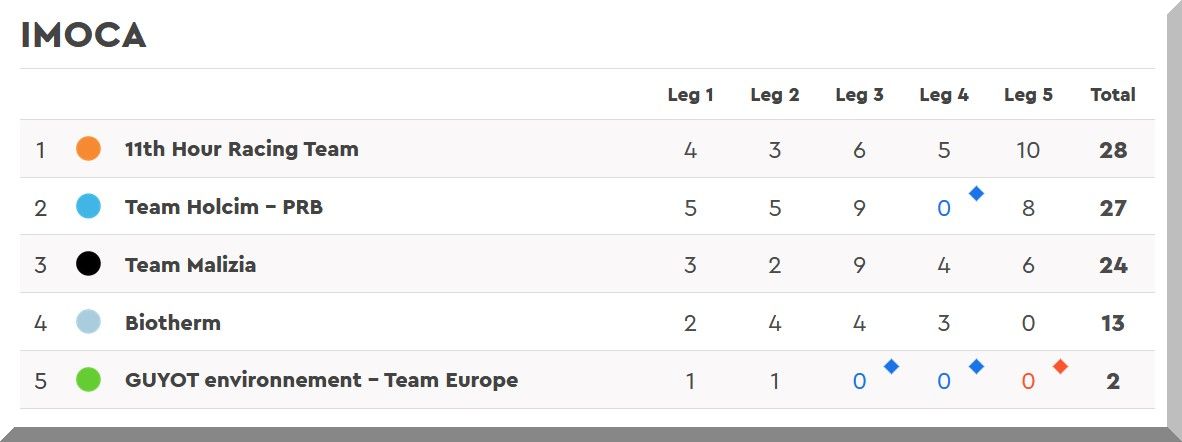
Task: Click blue diamond beside GUYOT Leg 3 score
Action: (891, 367)
